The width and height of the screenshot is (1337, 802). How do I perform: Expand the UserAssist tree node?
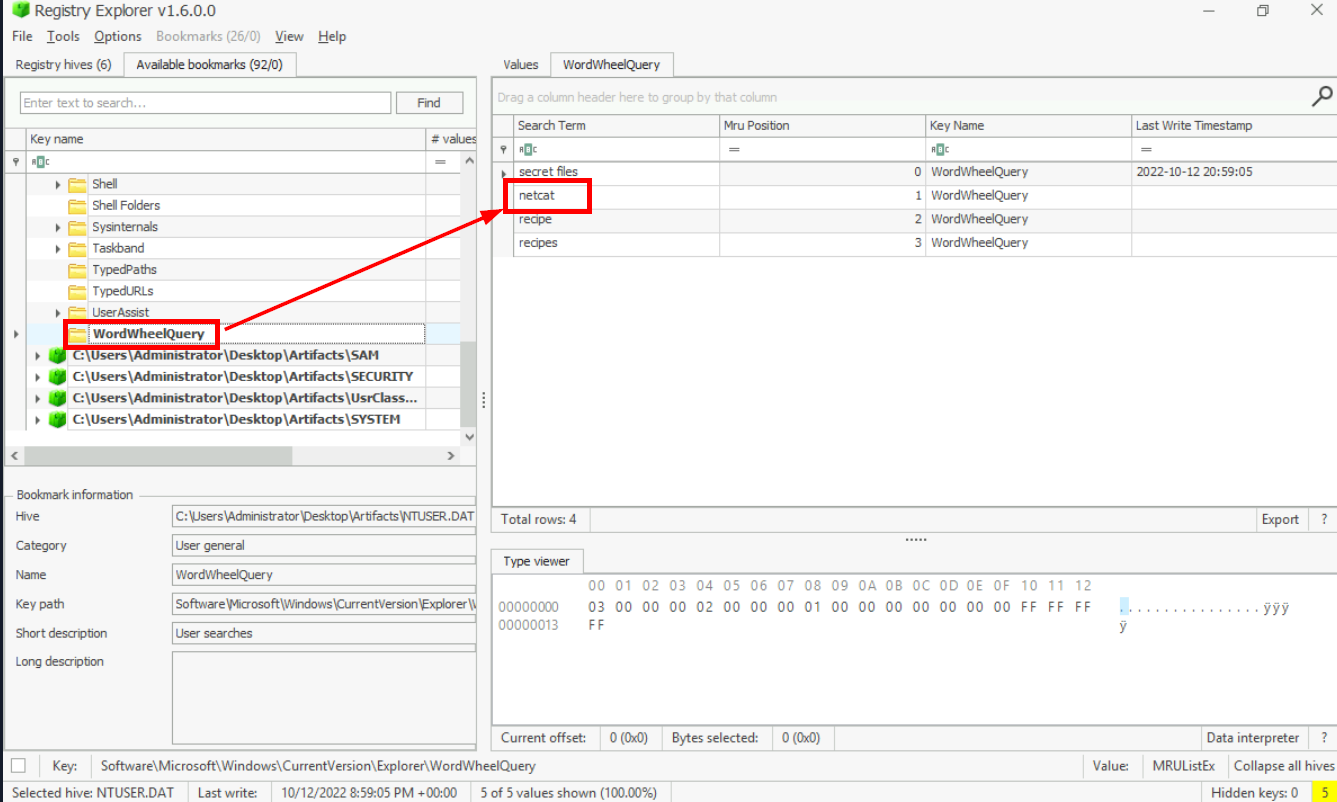pos(58,313)
